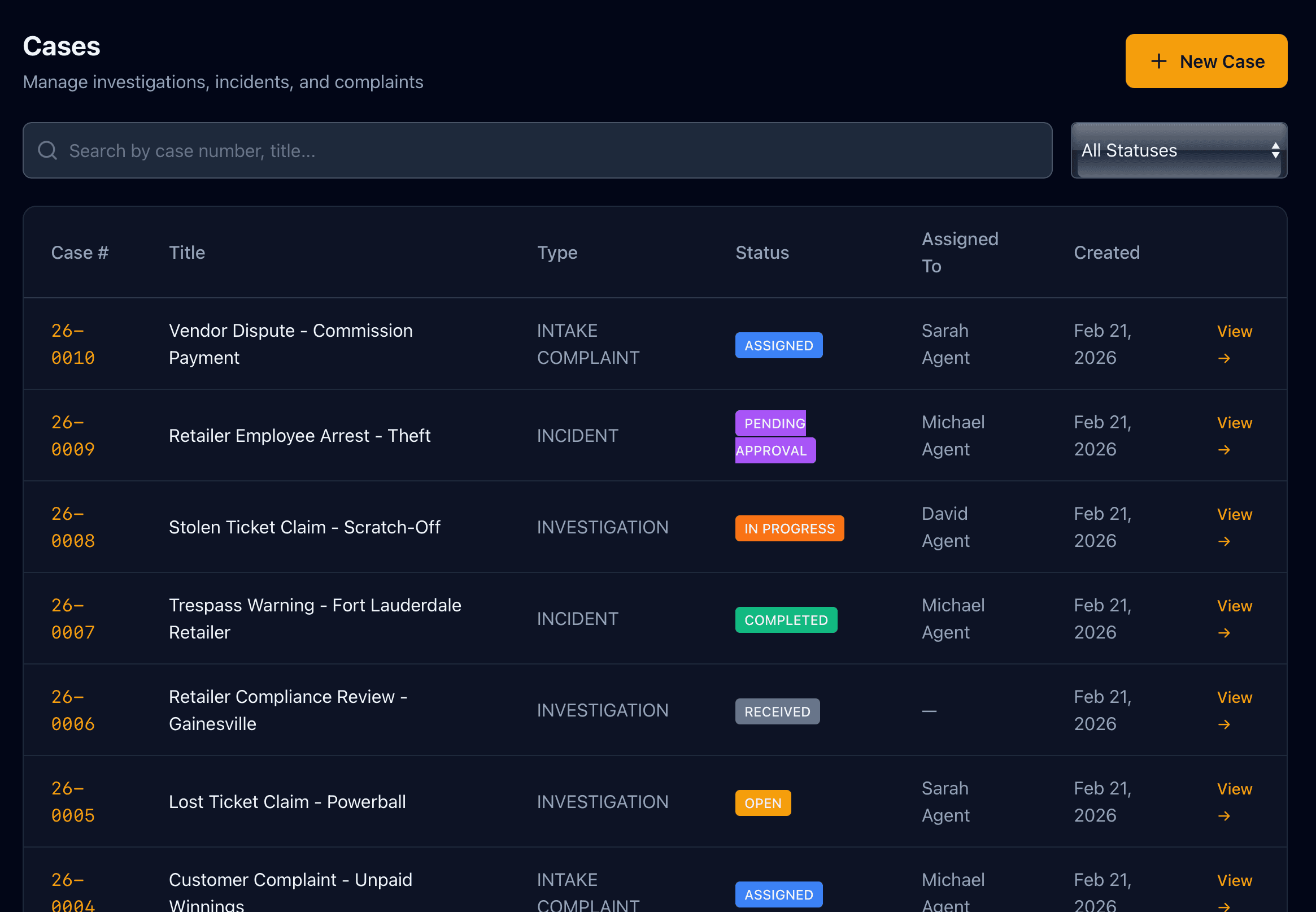
Task: Click the plus icon in New Case
Action: pos(1158,61)
